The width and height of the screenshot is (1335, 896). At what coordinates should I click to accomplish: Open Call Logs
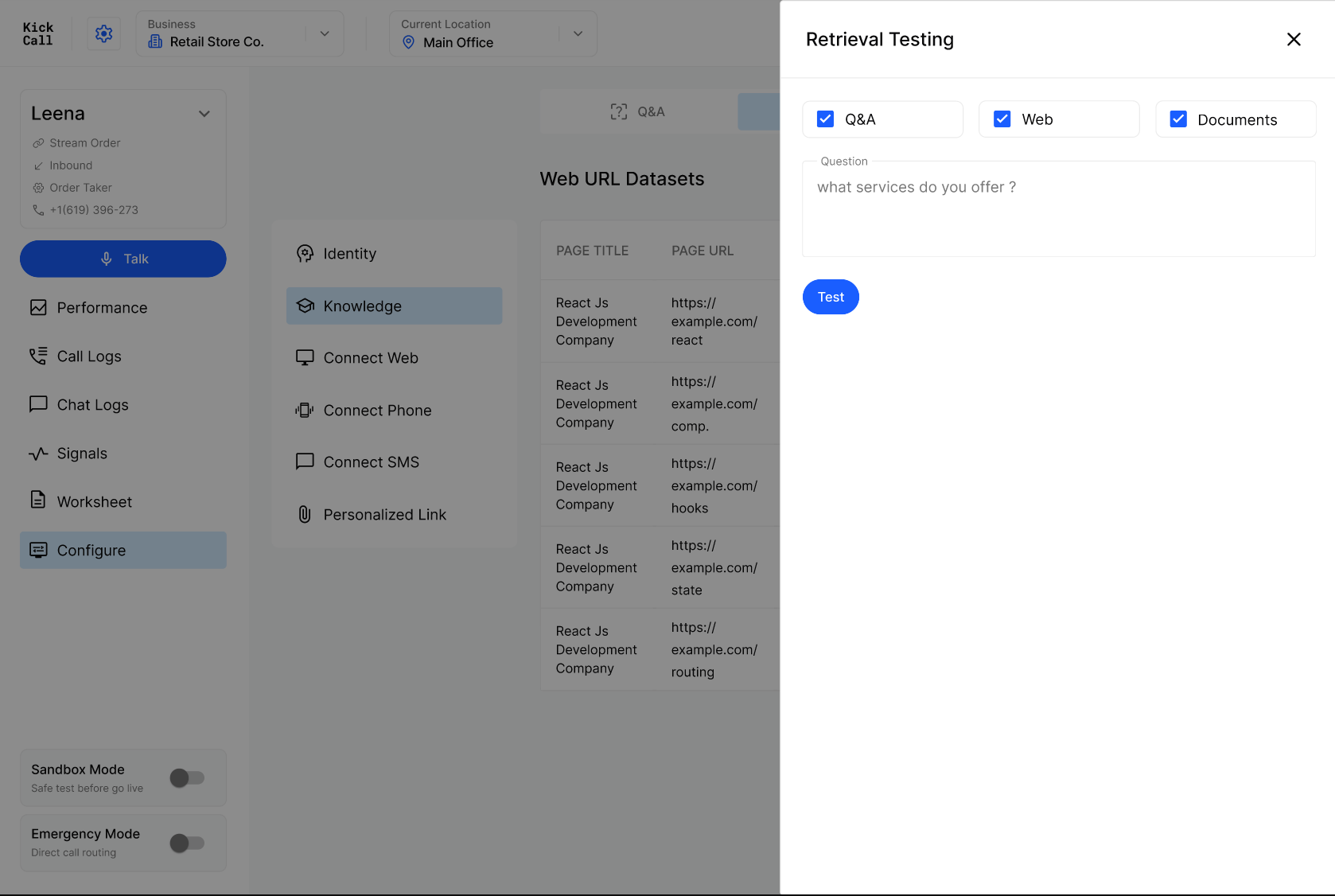tap(123, 356)
